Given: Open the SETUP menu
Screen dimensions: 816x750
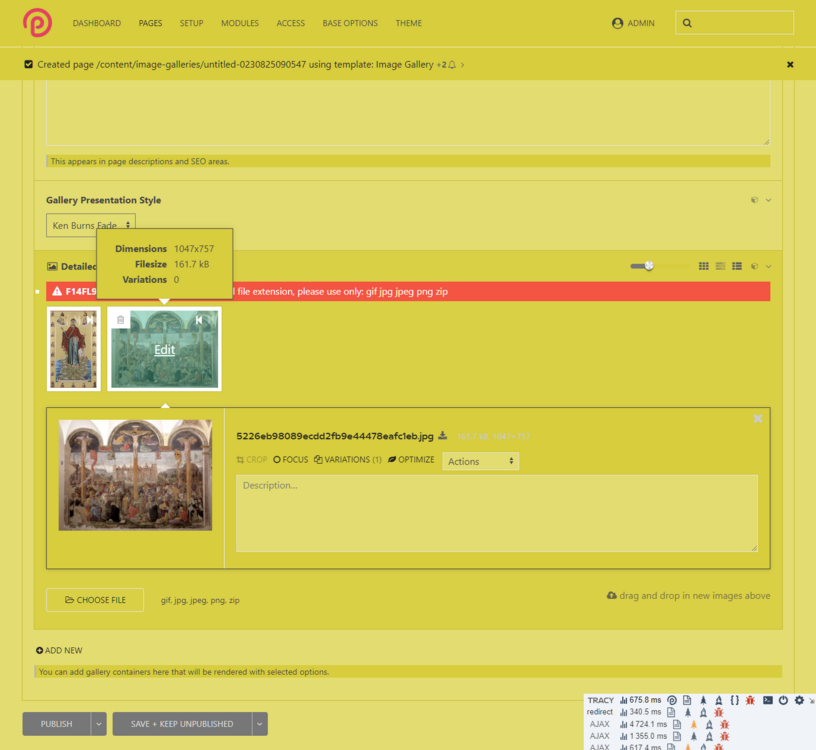Looking at the screenshot, I should pos(191,23).
